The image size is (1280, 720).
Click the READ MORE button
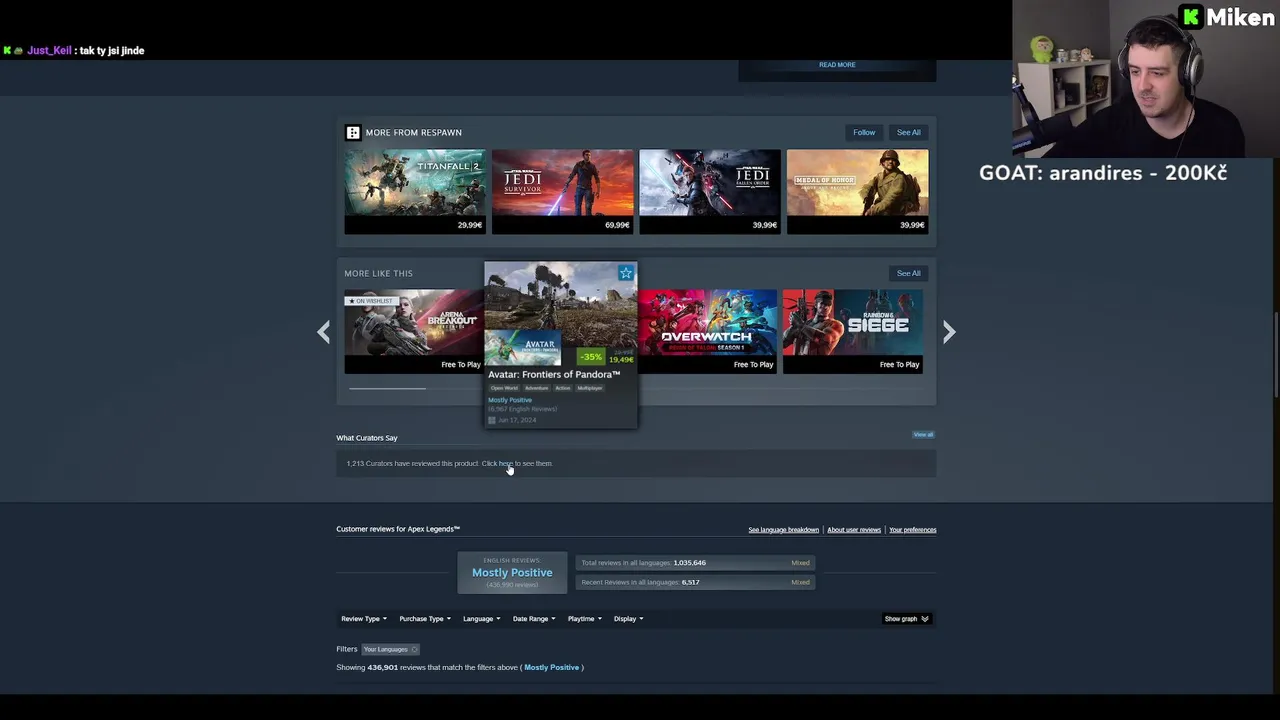point(837,65)
